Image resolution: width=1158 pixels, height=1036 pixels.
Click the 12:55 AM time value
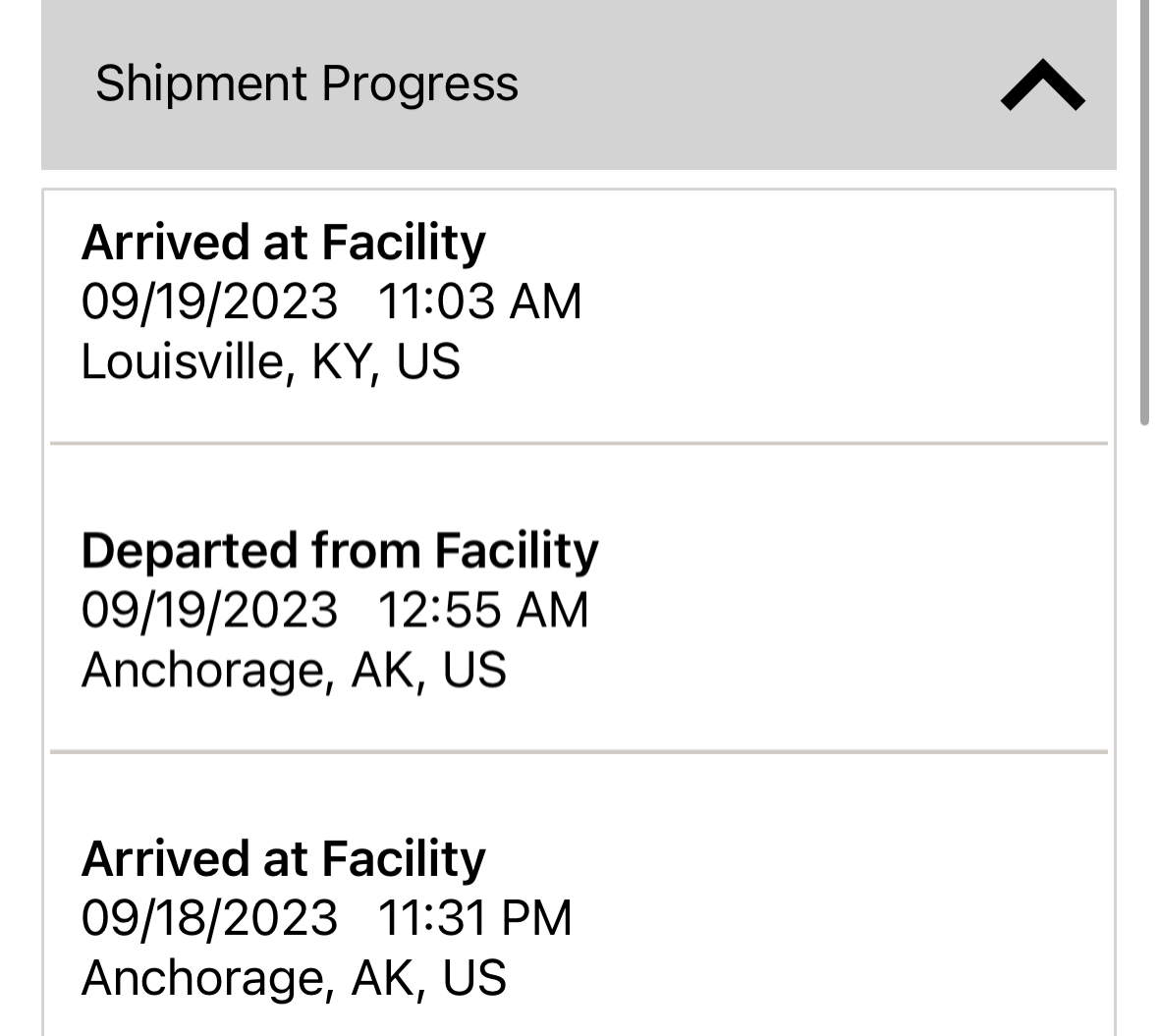click(483, 611)
